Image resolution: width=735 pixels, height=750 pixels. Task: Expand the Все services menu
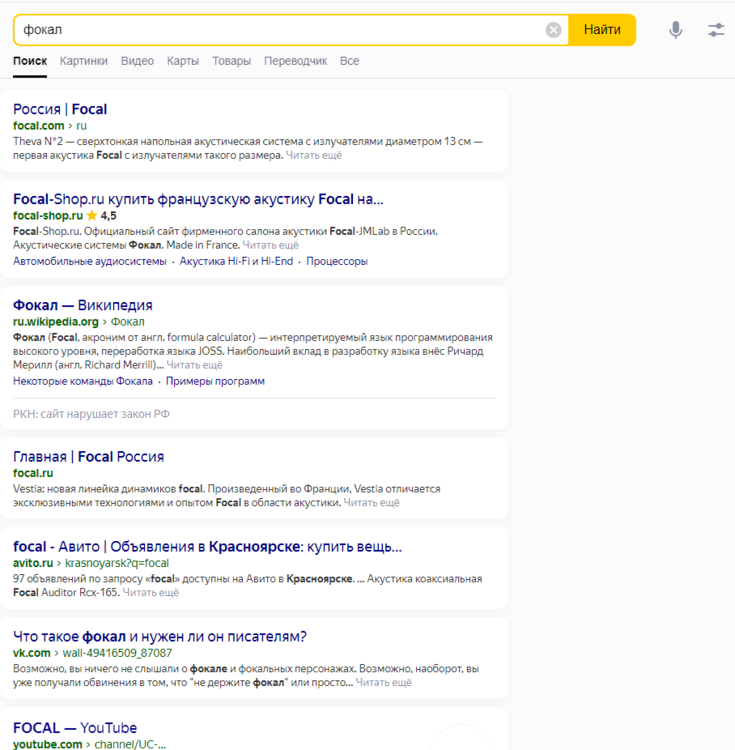350,61
